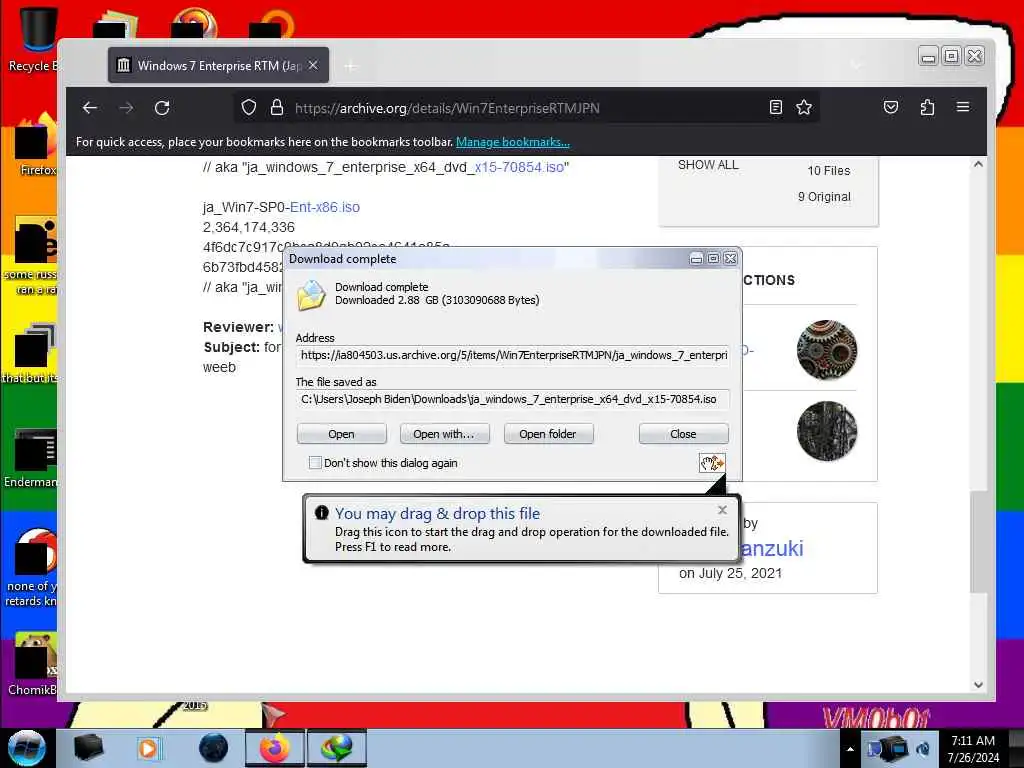Click SHOW ALL in download options
This screenshot has height=768, width=1024.
(708, 165)
